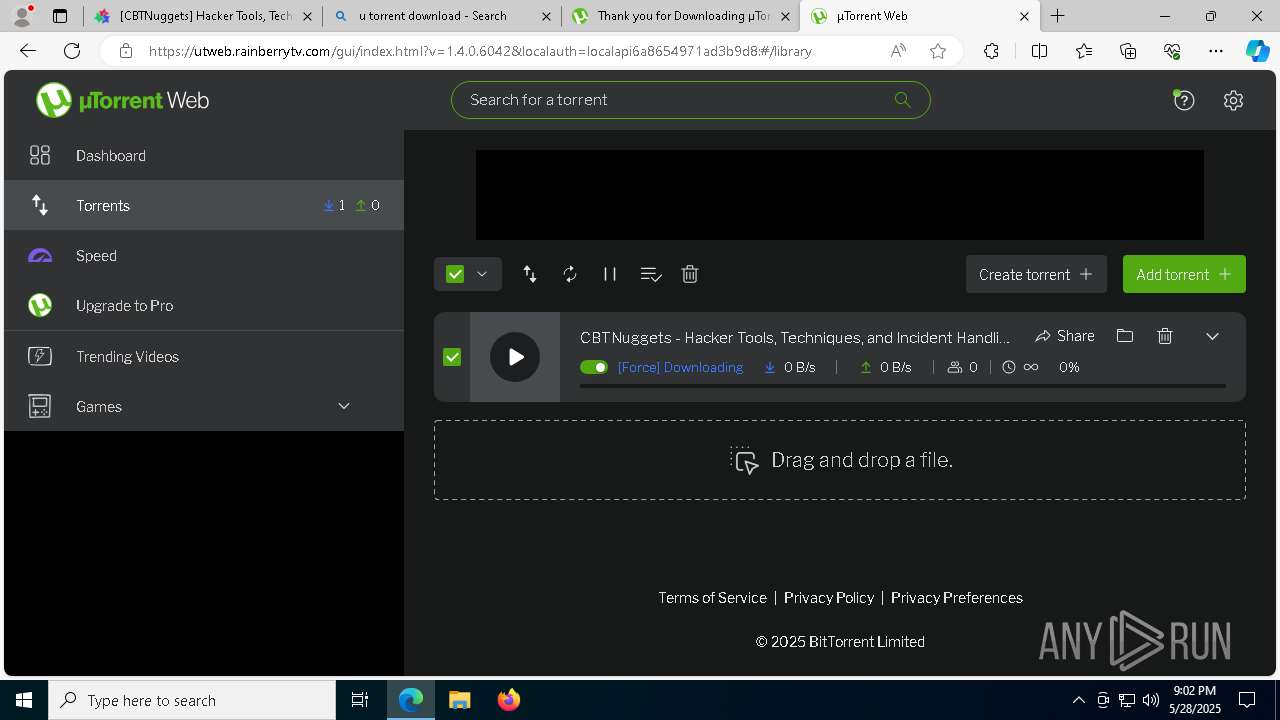Viewport: 1280px width, 720px height.
Task: Expand the Games sidebar section
Action: (344, 406)
